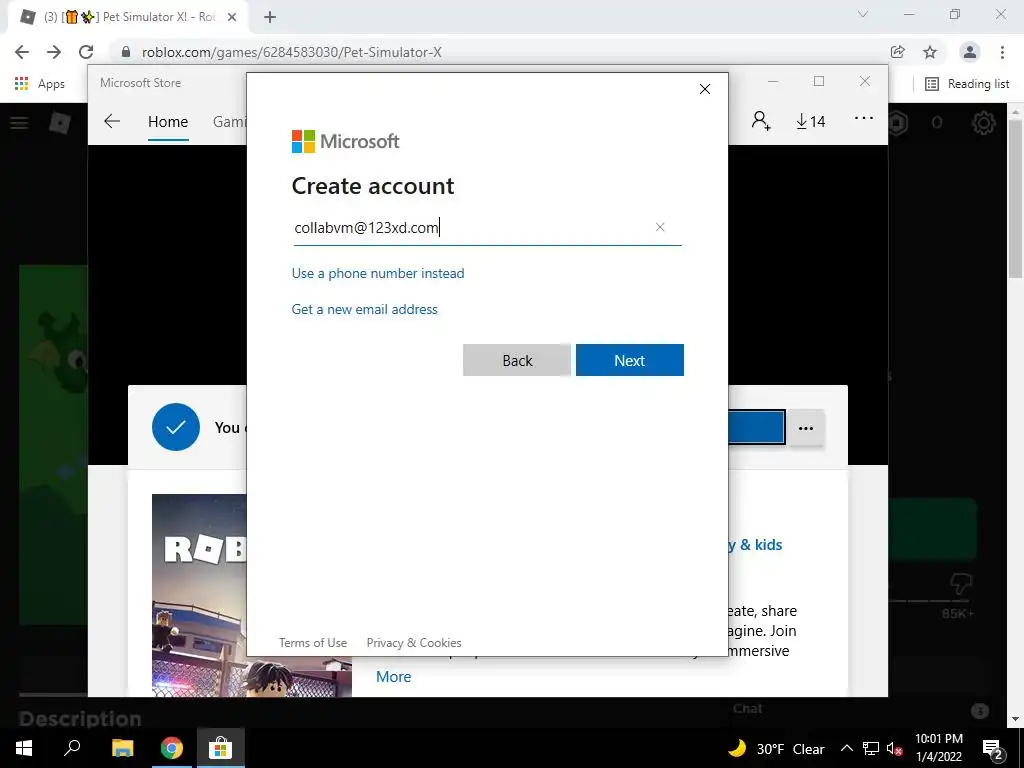The image size is (1024, 768).
Task: Open a new Chrome tab
Action: (x=270, y=17)
